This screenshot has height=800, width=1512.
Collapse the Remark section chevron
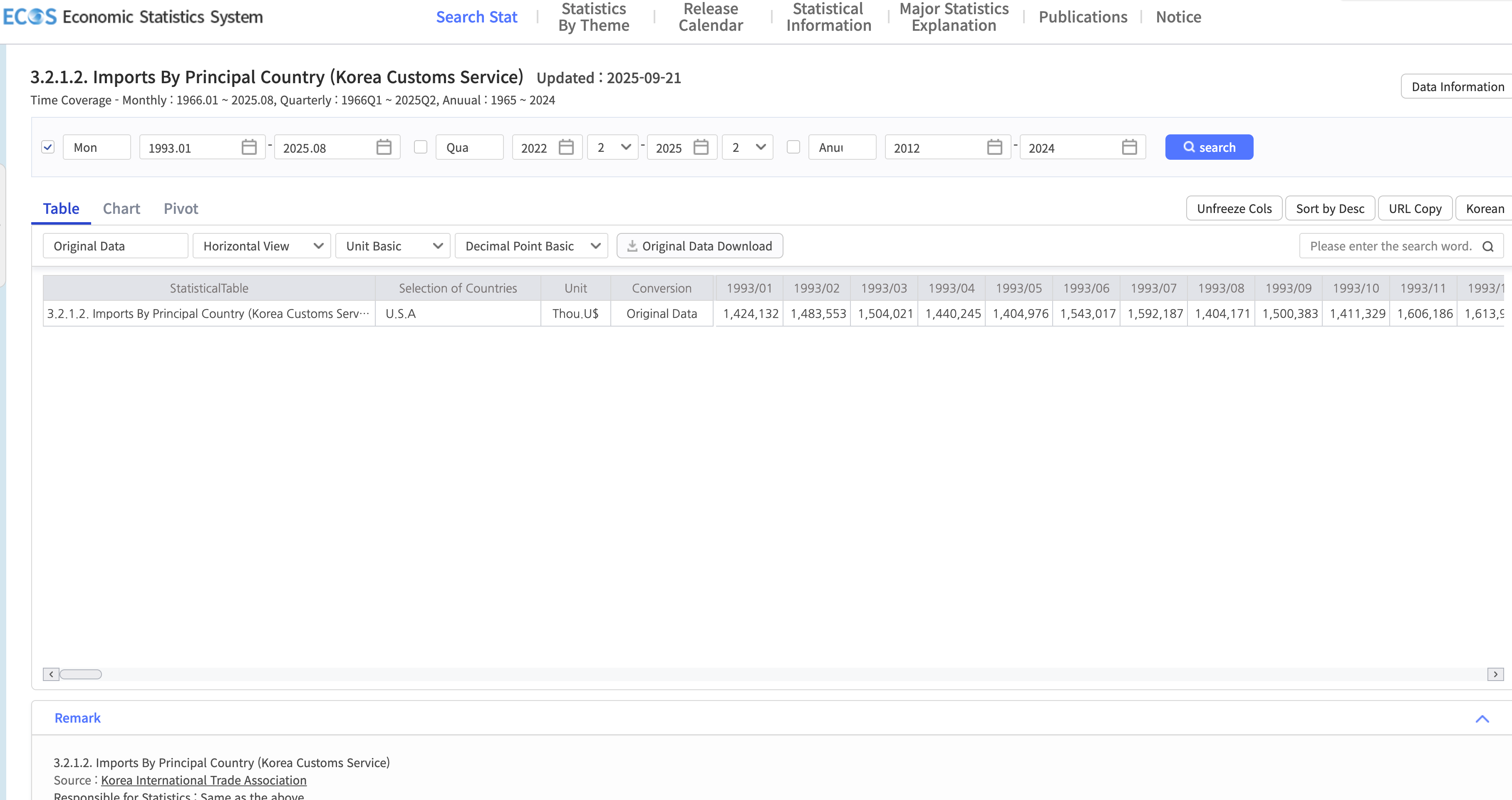point(1482,718)
